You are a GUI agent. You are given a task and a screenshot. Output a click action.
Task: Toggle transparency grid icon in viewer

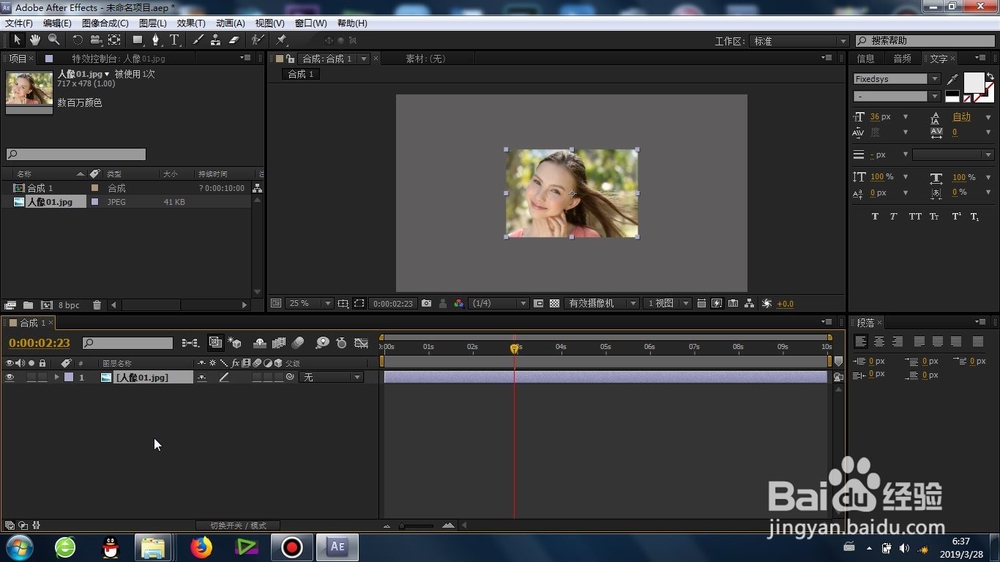click(x=554, y=304)
